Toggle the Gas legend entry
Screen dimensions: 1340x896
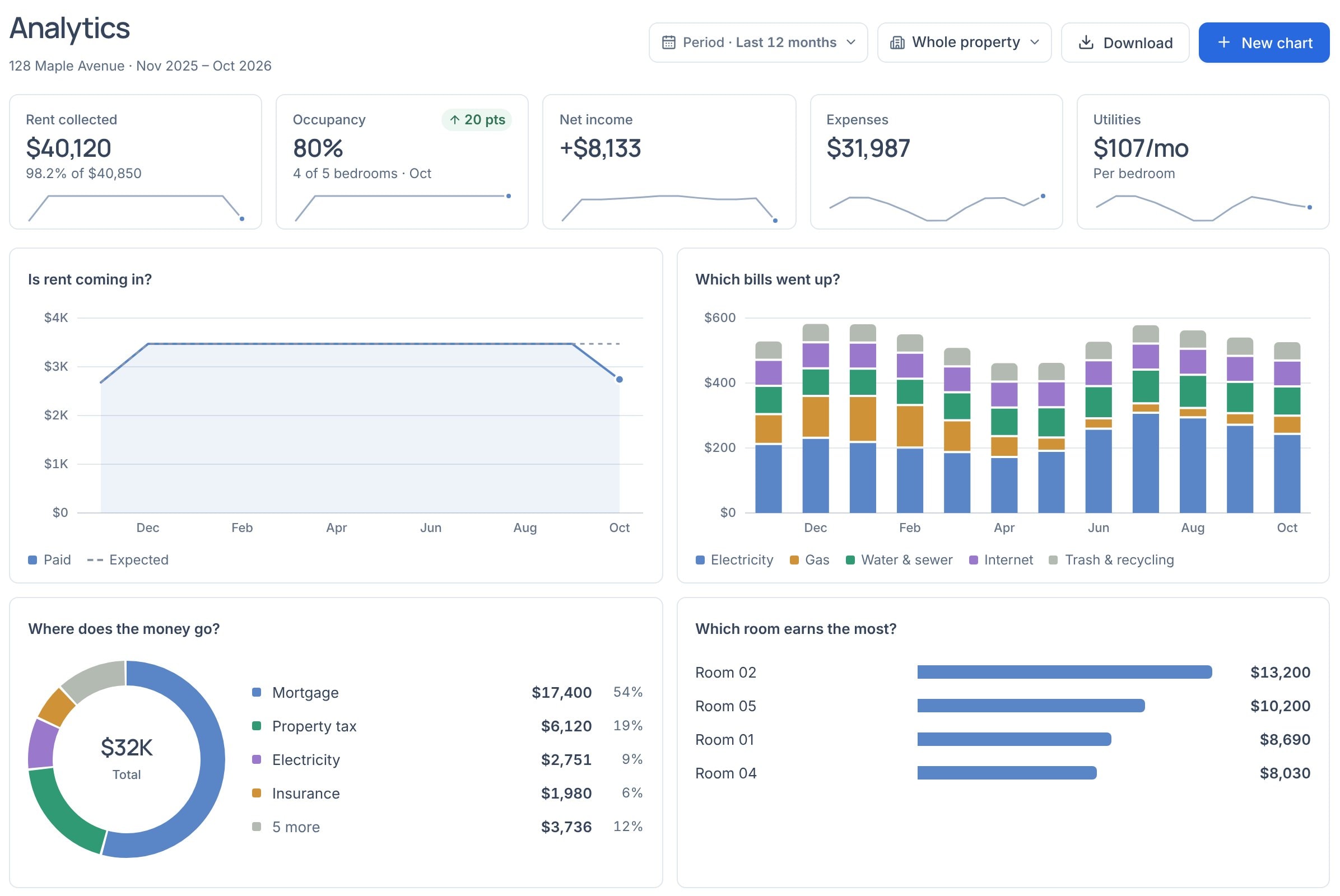[809, 560]
